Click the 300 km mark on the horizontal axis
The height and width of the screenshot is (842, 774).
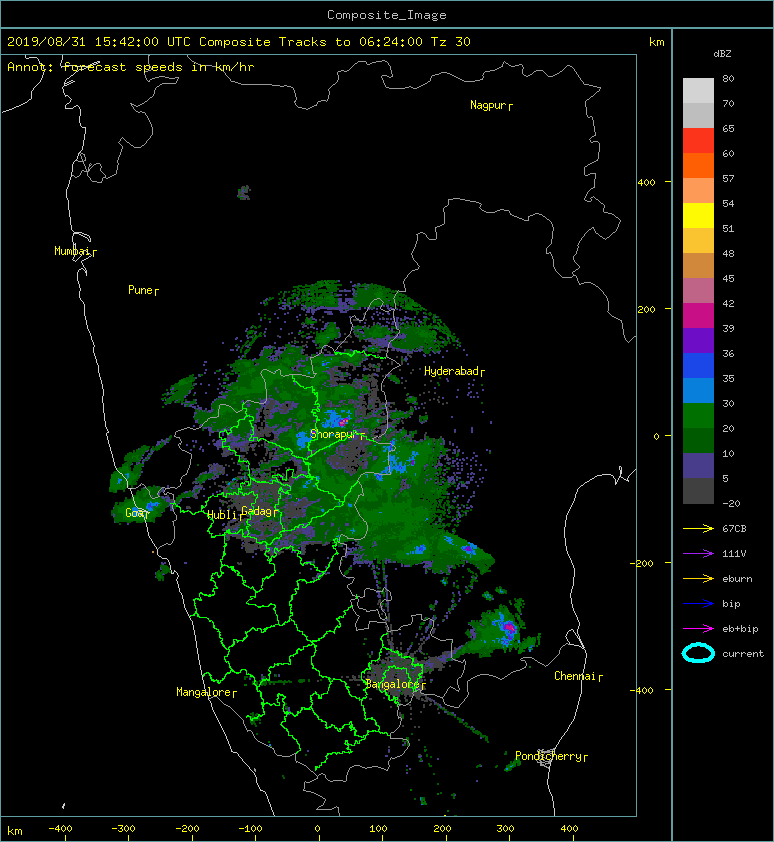point(505,829)
